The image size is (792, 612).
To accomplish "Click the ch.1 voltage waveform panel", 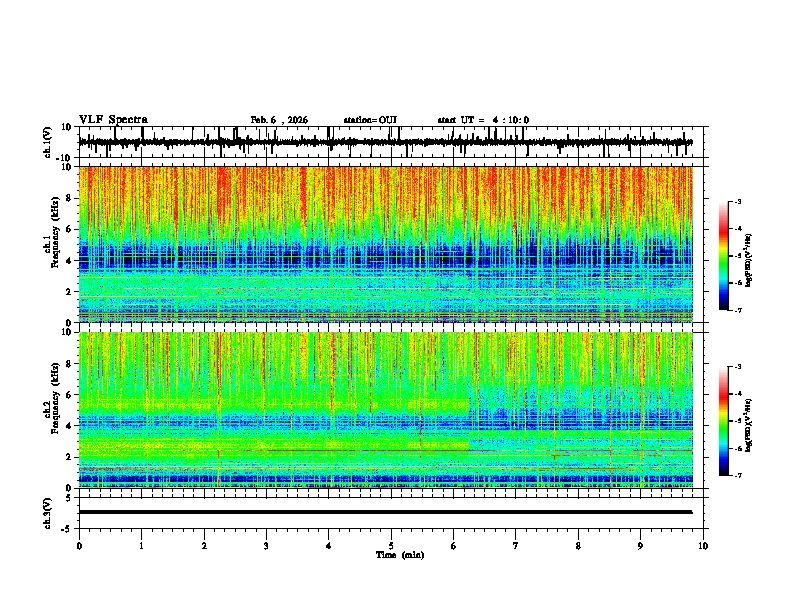I will pos(393,142).
